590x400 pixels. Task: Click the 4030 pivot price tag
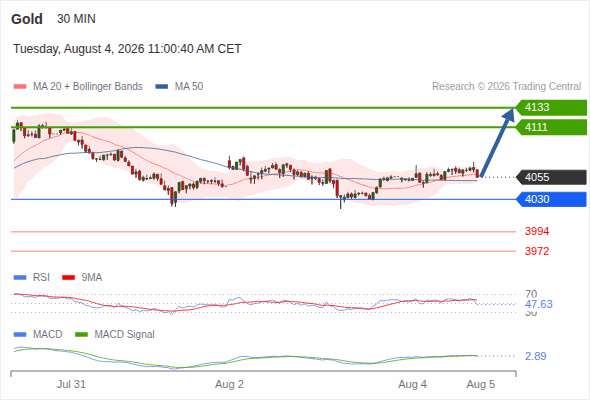551,199
